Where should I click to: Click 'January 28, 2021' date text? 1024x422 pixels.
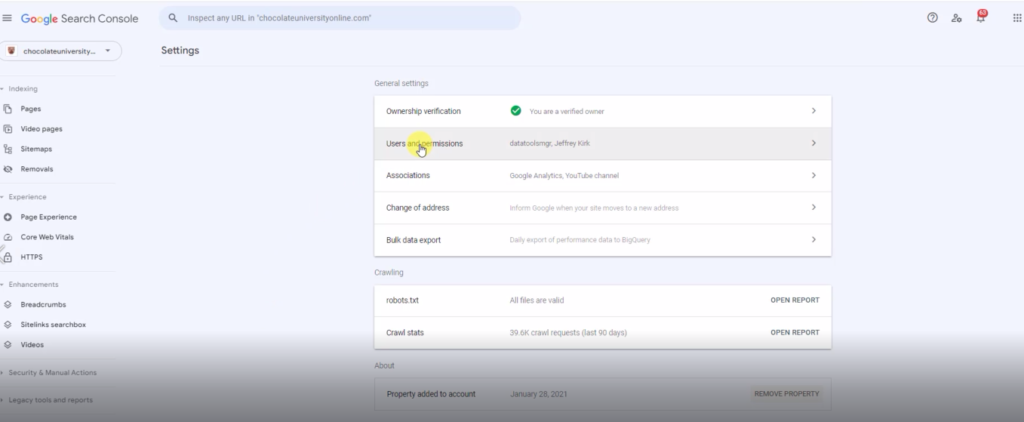point(539,394)
